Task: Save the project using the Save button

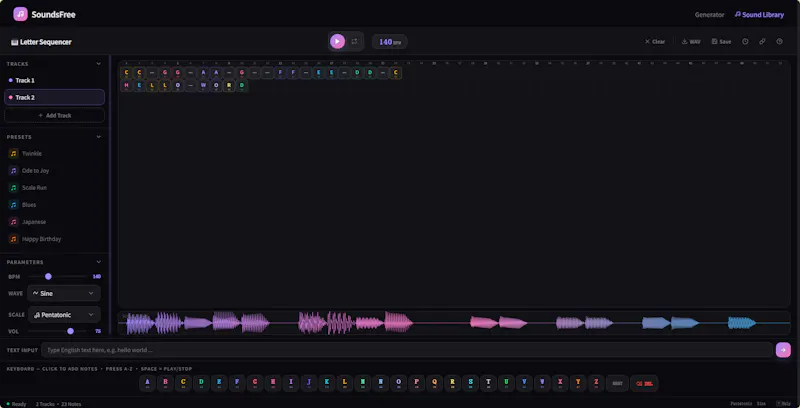Action: point(721,42)
